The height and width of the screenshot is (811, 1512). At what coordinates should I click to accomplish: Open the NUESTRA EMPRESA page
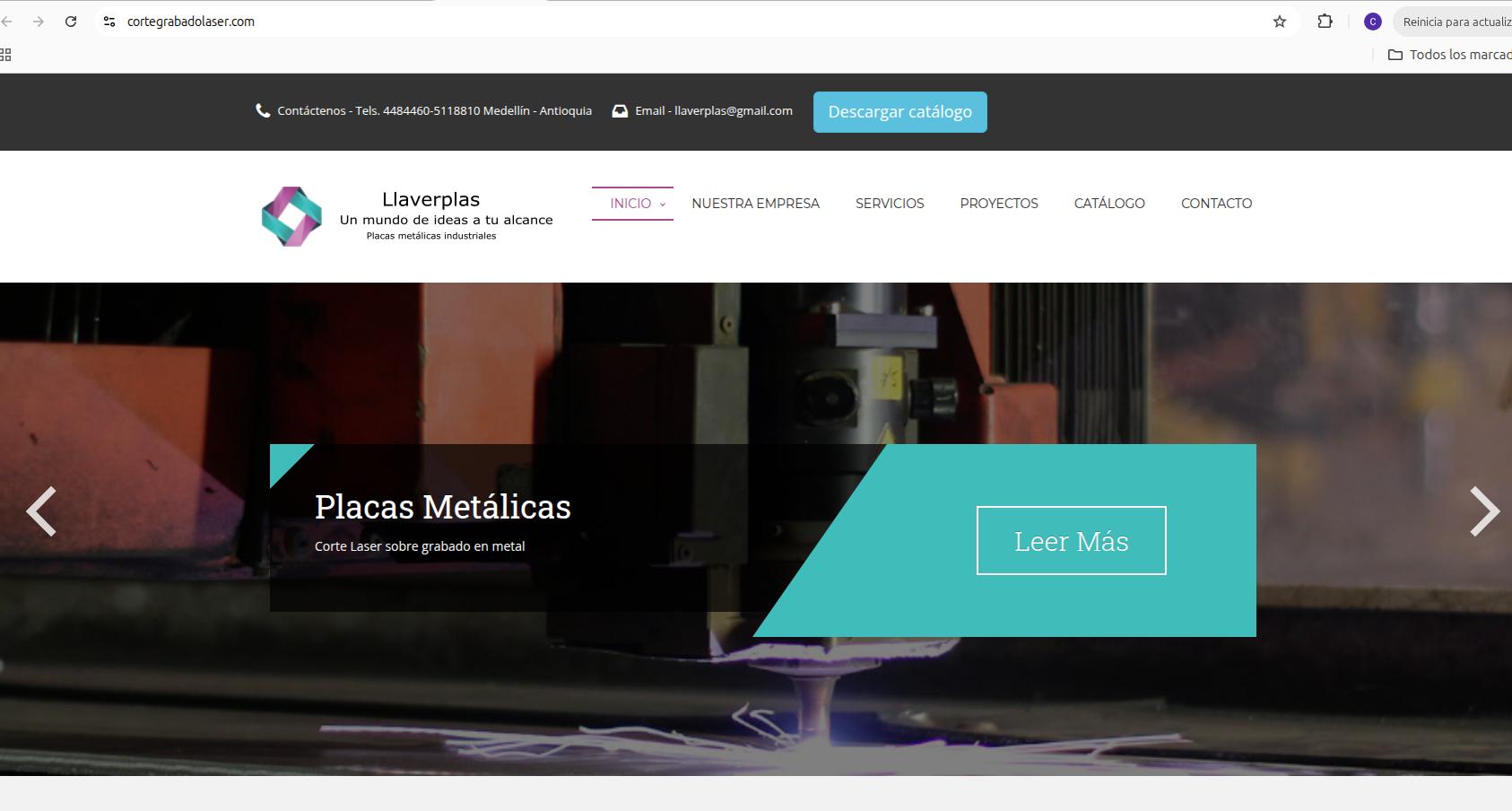click(755, 204)
